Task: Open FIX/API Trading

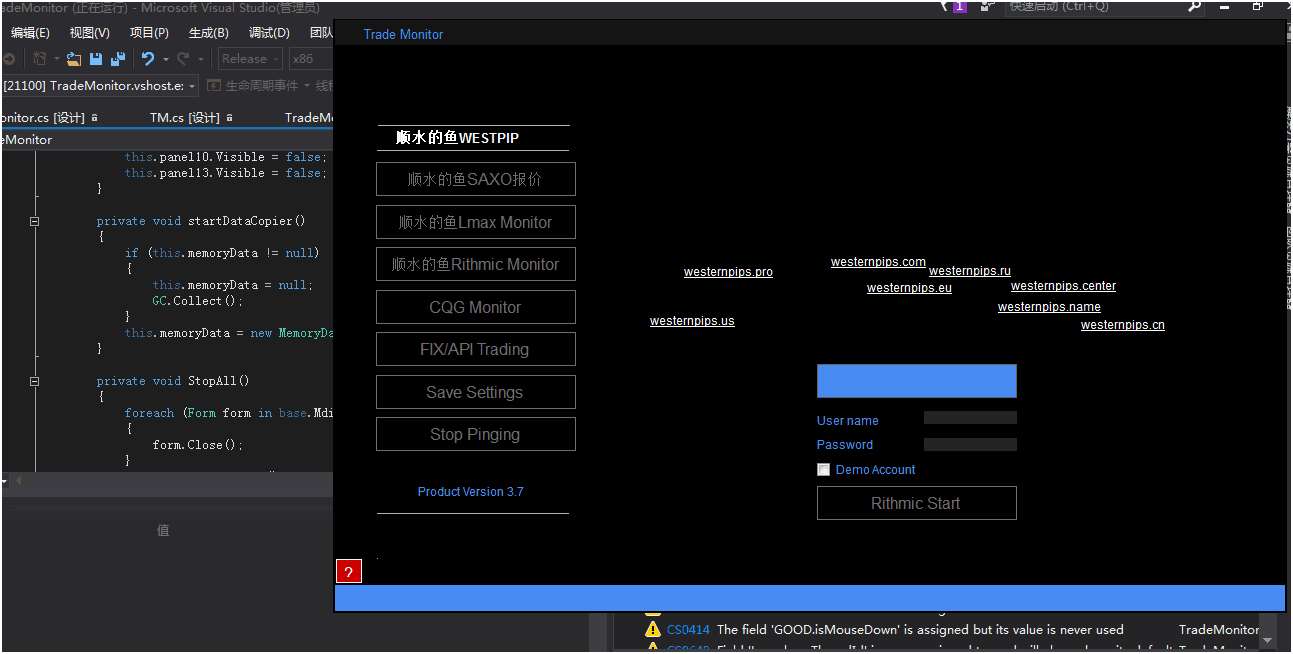Action: click(476, 349)
